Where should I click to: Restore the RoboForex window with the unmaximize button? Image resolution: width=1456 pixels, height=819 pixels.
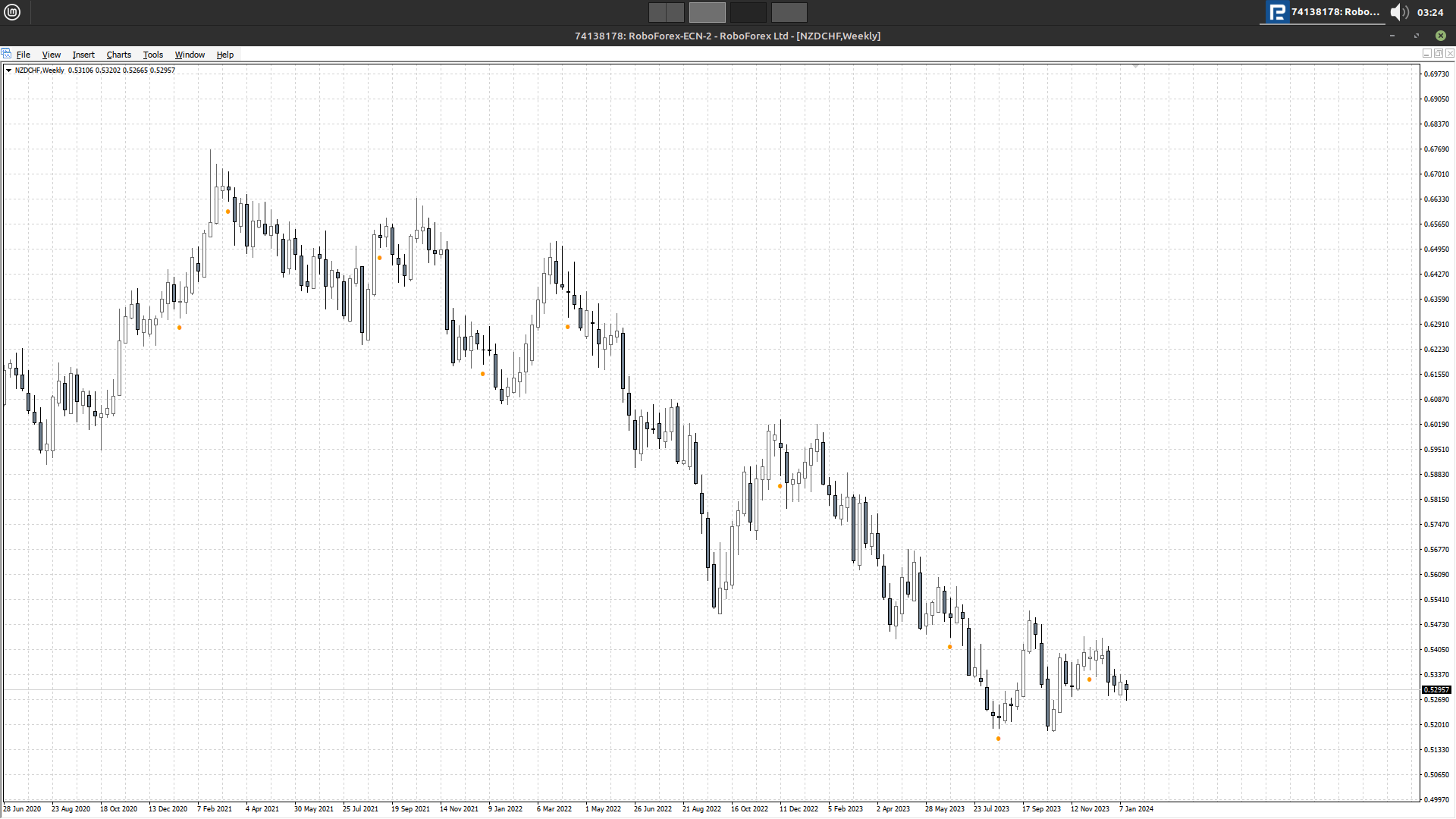point(1416,36)
